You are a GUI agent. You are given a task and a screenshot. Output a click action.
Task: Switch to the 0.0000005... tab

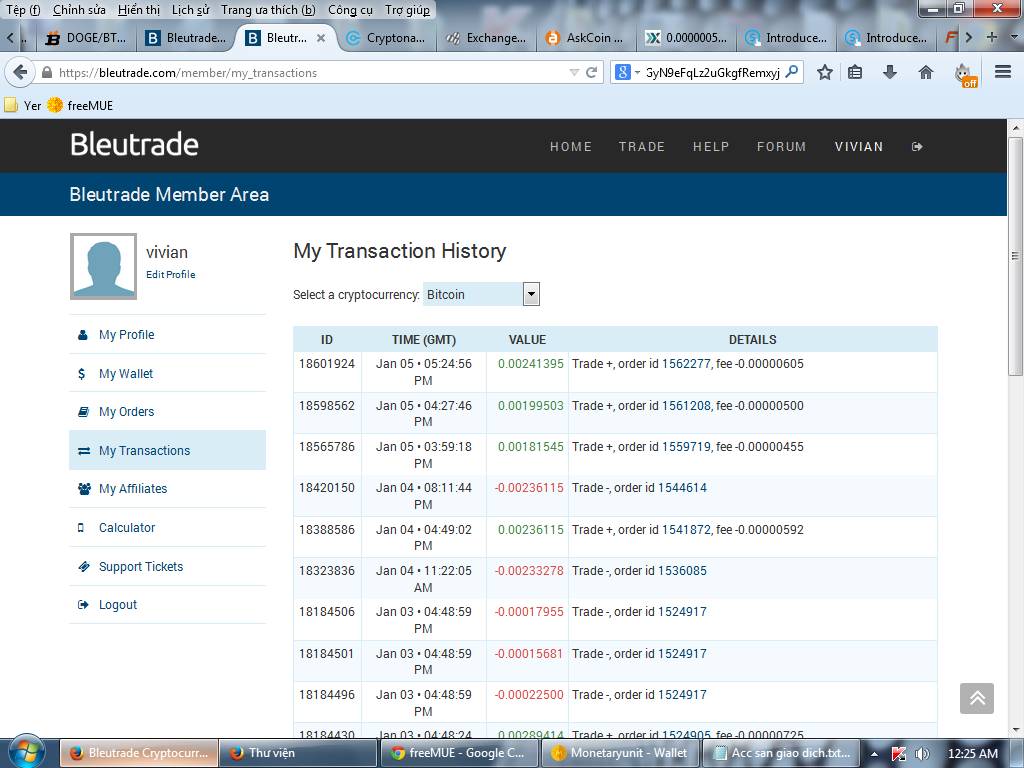pos(686,38)
